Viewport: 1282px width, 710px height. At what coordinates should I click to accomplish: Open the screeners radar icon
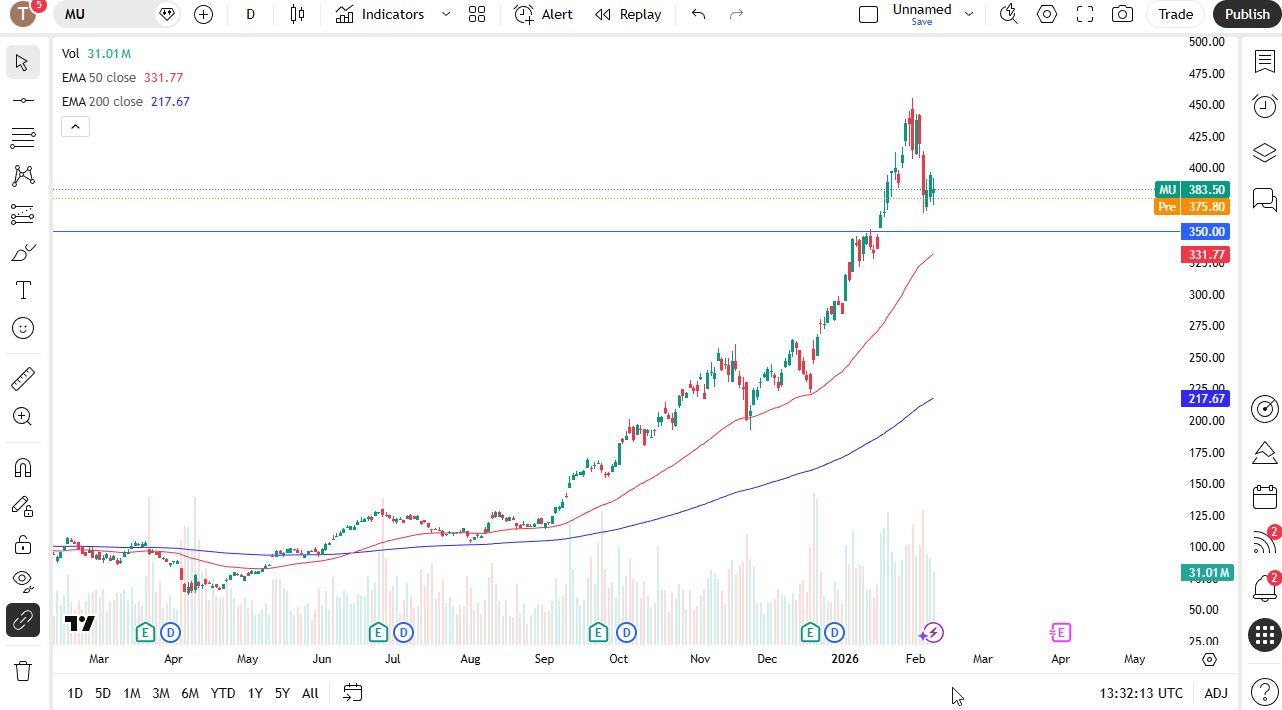(x=1265, y=408)
